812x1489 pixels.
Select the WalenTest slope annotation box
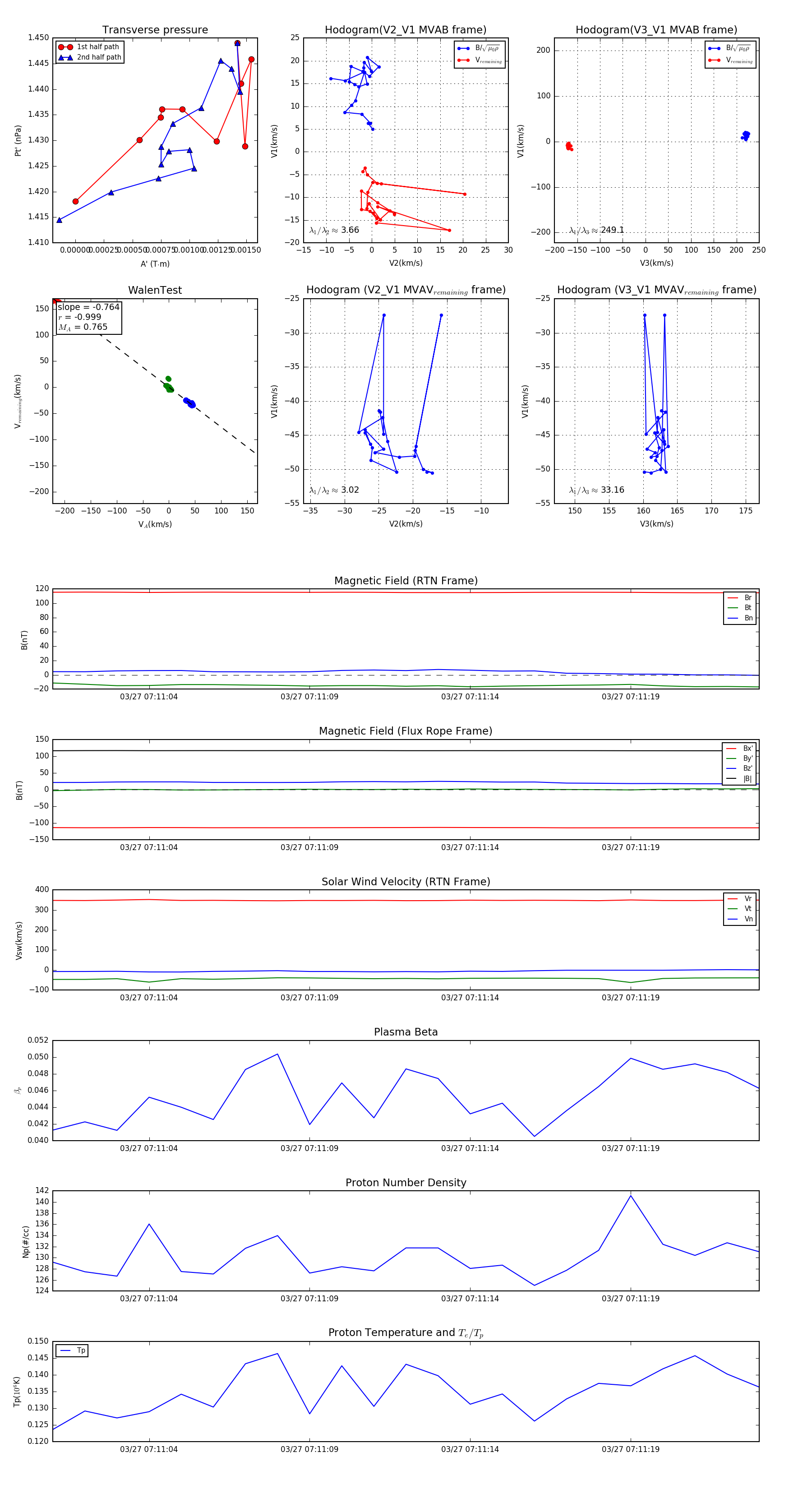[88, 317]
